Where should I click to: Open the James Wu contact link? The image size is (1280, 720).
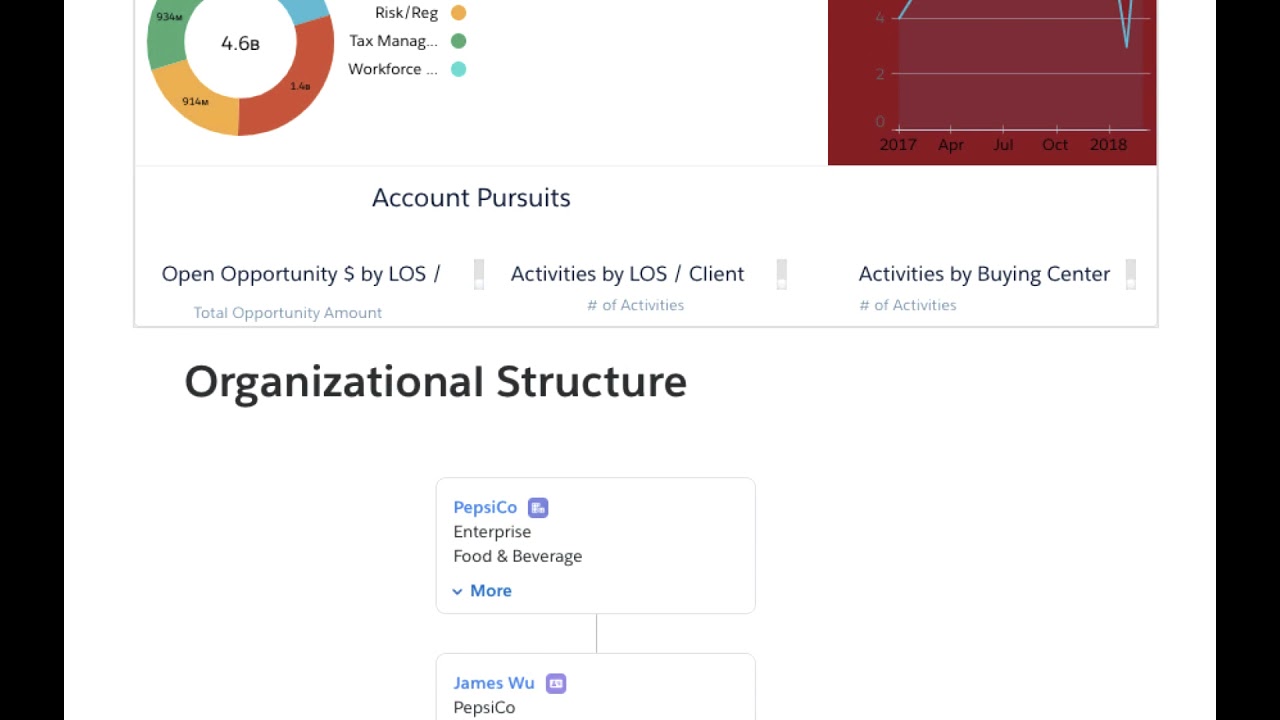[x=494, y=684]
